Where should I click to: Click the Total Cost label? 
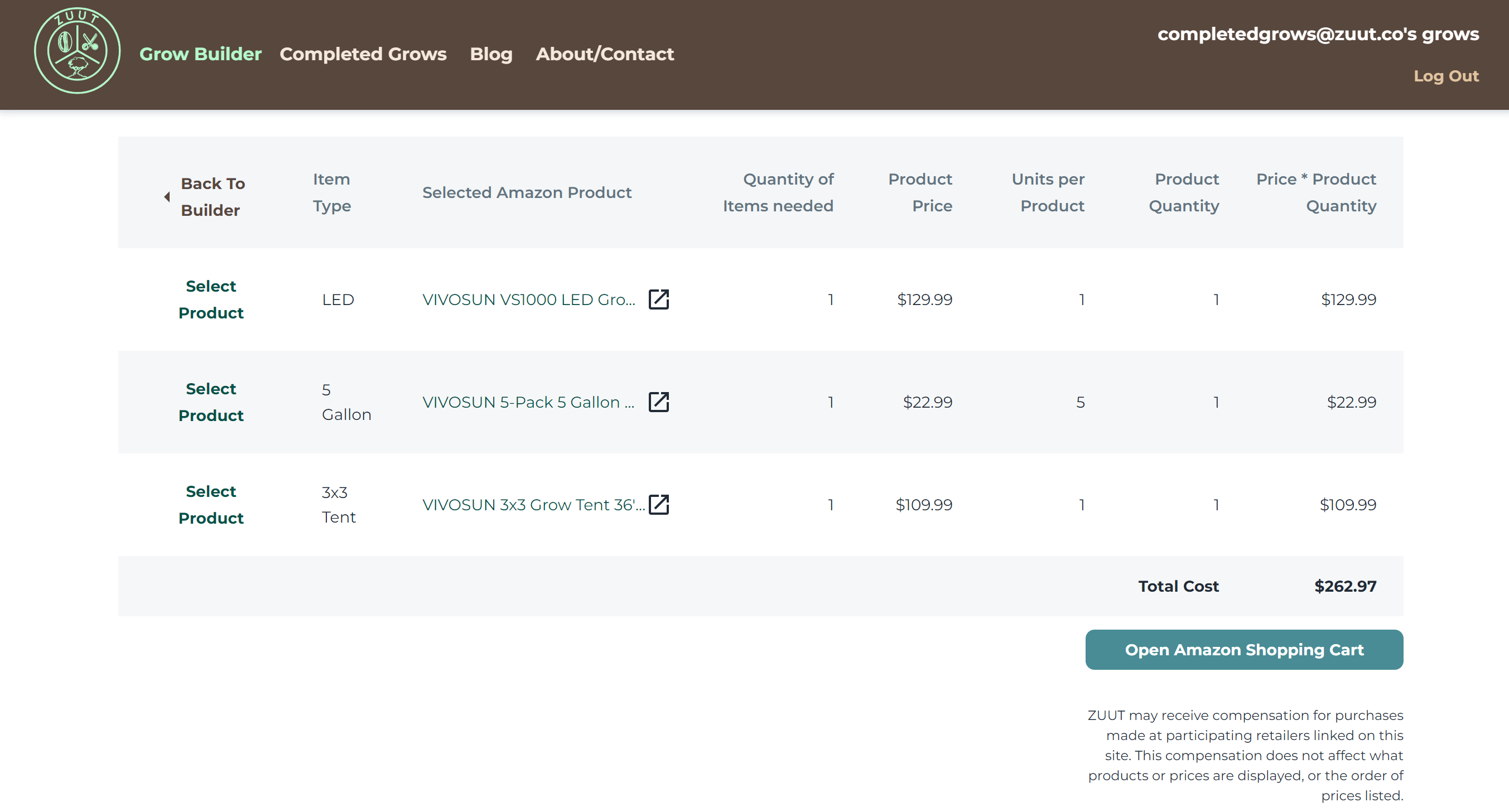[x=1178, y=586]
